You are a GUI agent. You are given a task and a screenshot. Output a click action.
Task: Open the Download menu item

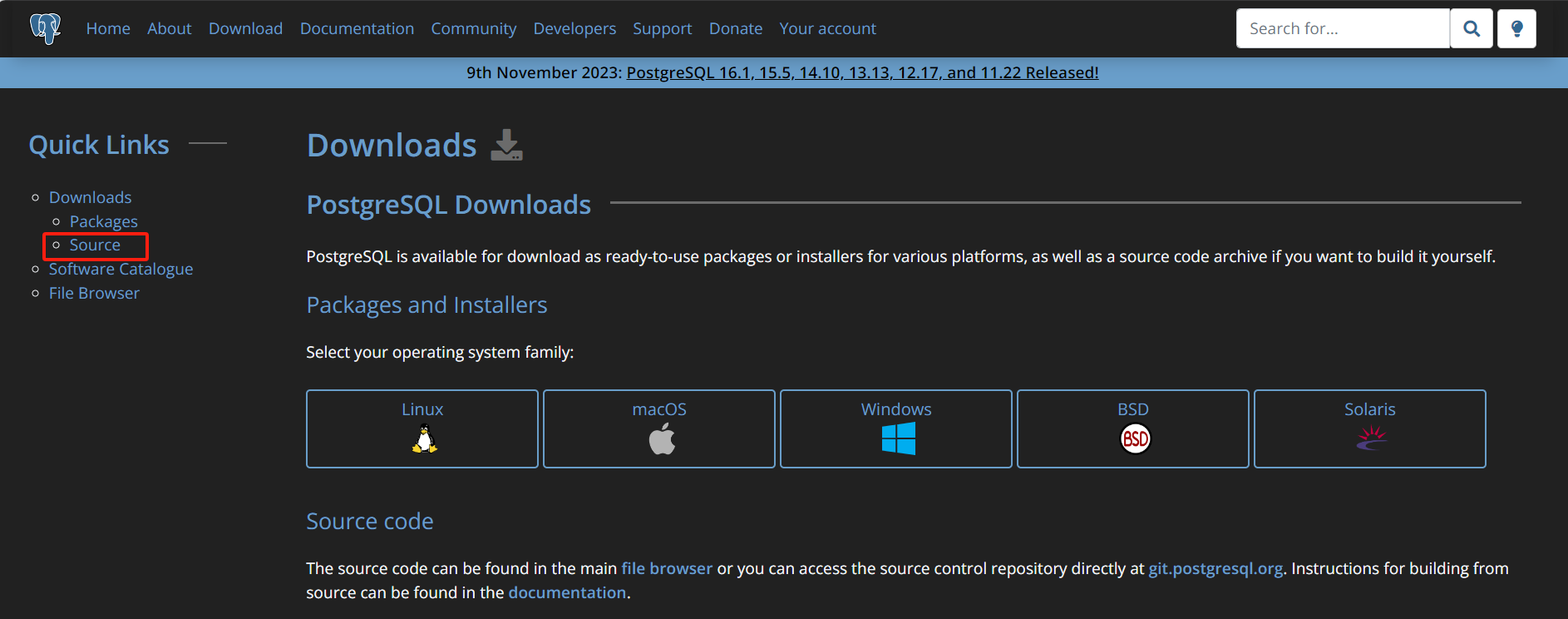(245, 28)
